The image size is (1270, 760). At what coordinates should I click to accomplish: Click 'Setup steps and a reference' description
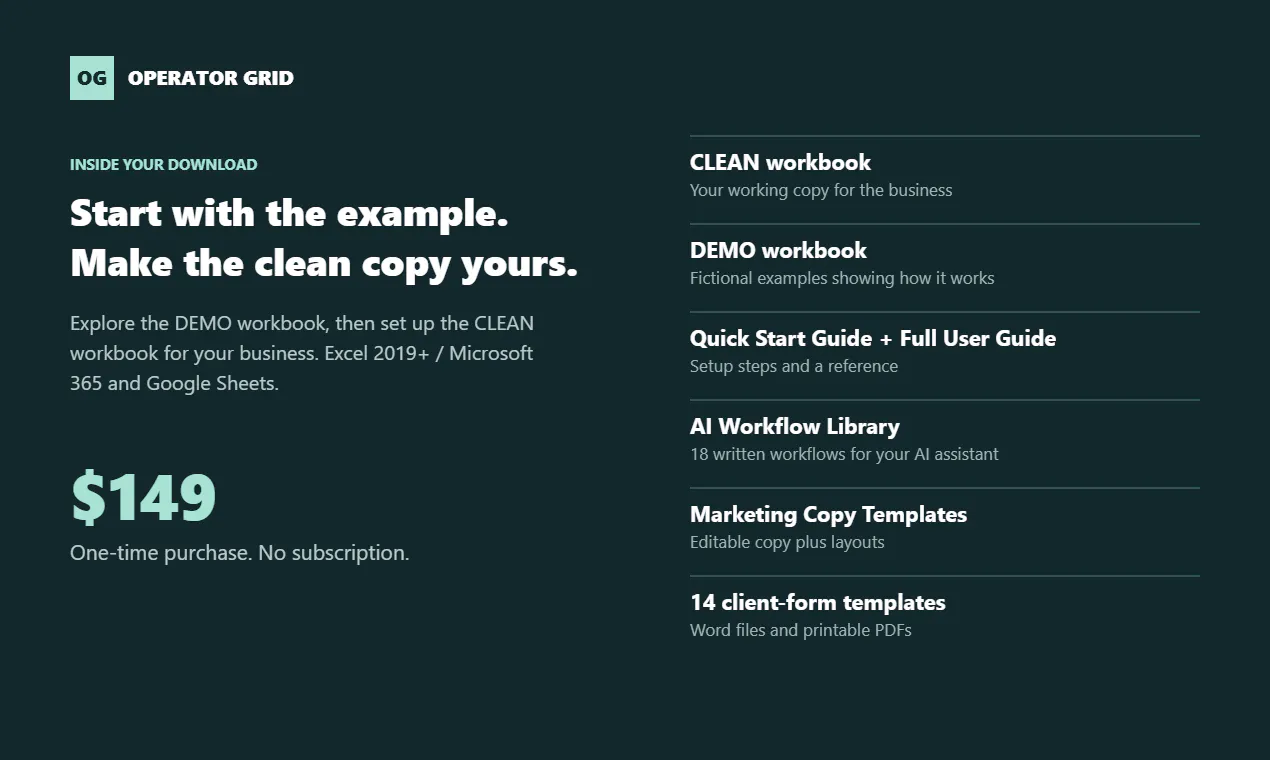coord(794,366)
